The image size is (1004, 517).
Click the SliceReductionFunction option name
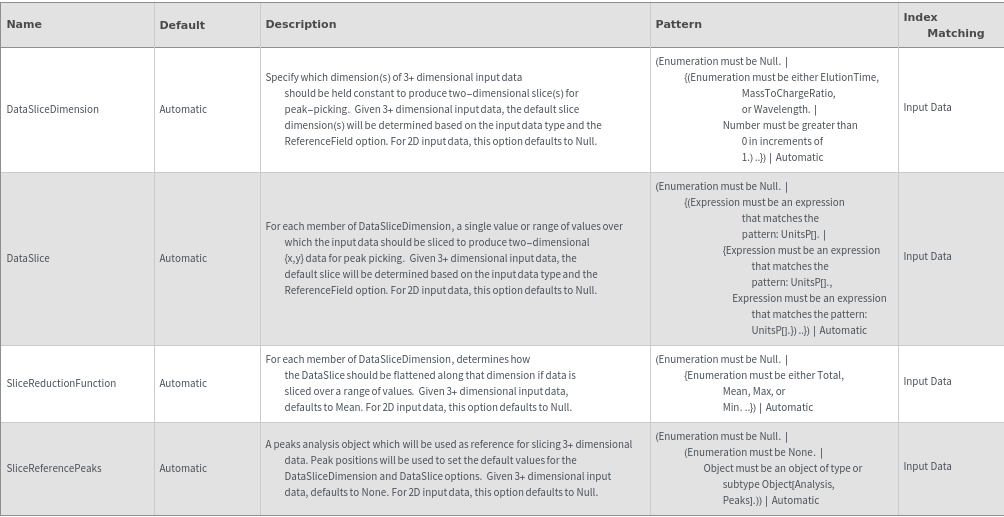(x=61, y=383)
